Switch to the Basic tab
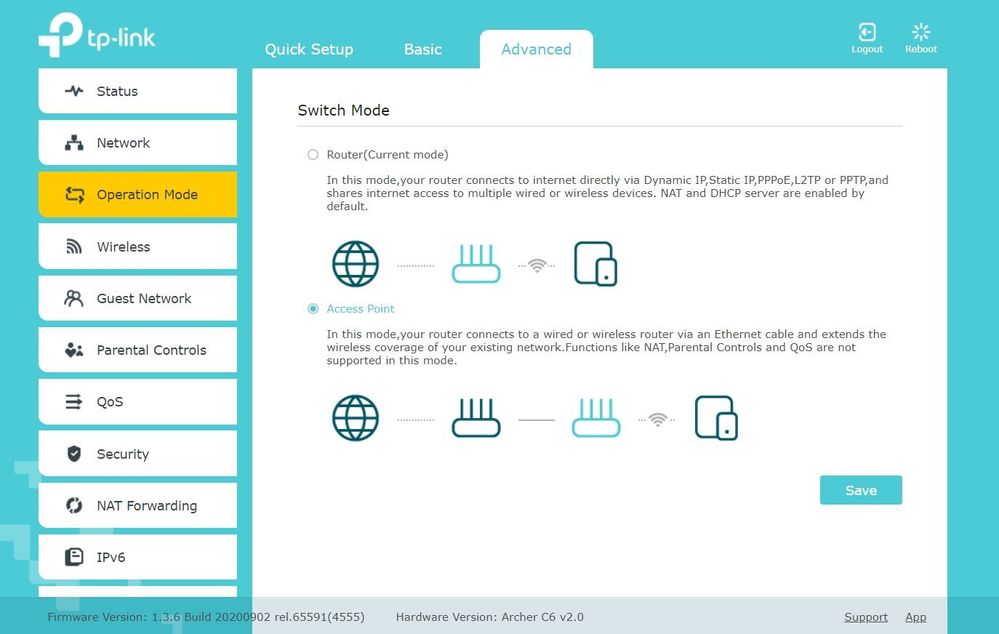This screenshot has height=634, width=999. pyautogui.click(x=423, y=49)
